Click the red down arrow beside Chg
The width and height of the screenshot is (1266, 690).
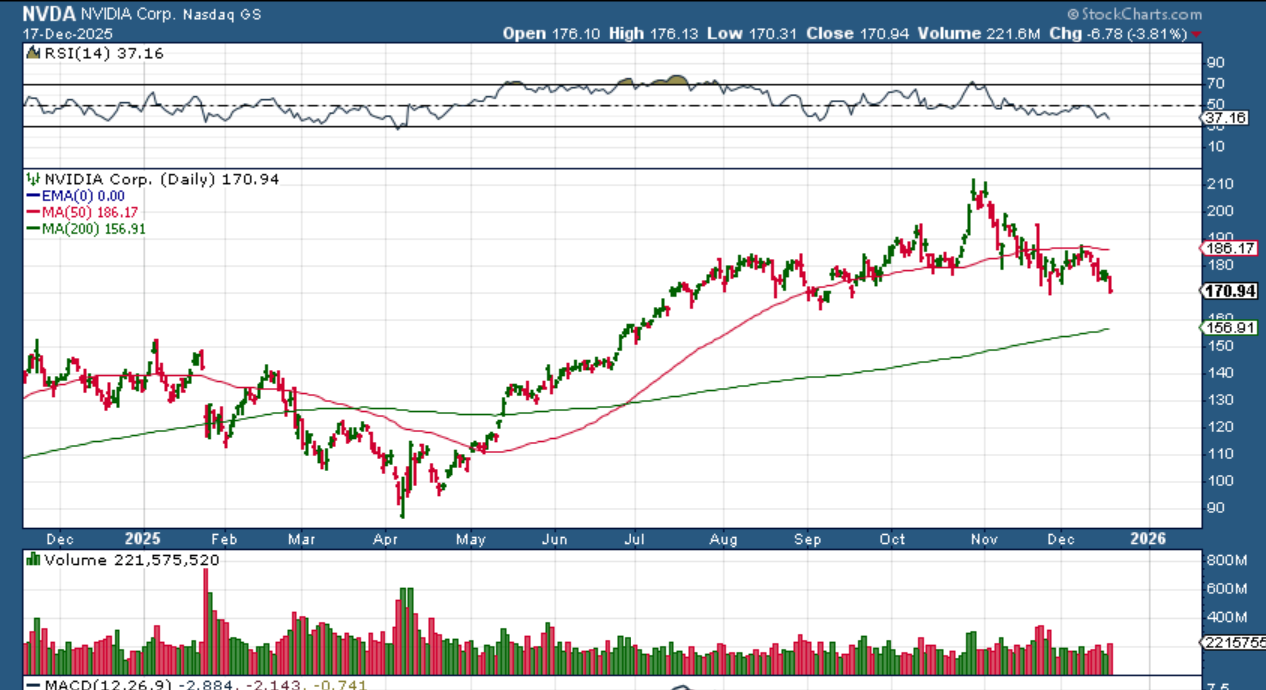(x=1197, y=34)
